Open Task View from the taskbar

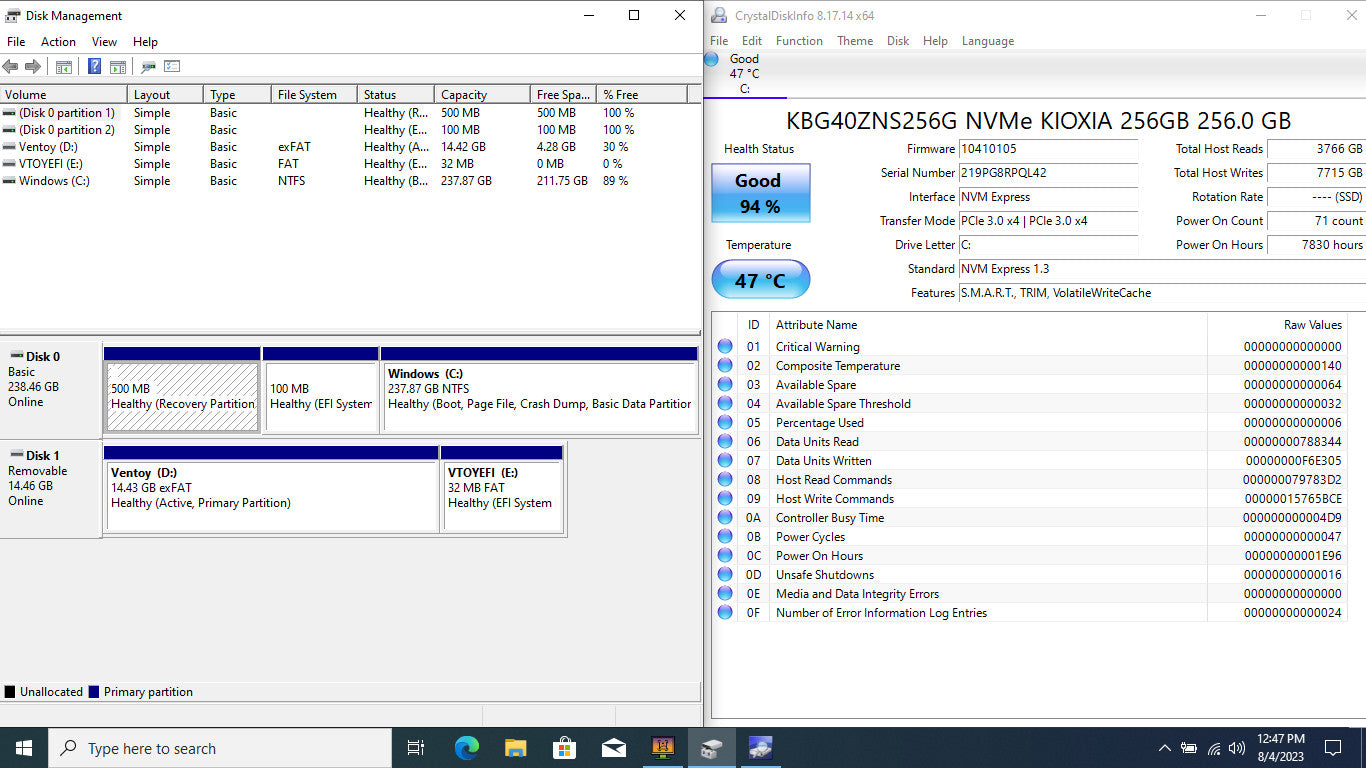click(x=416, y=748)
